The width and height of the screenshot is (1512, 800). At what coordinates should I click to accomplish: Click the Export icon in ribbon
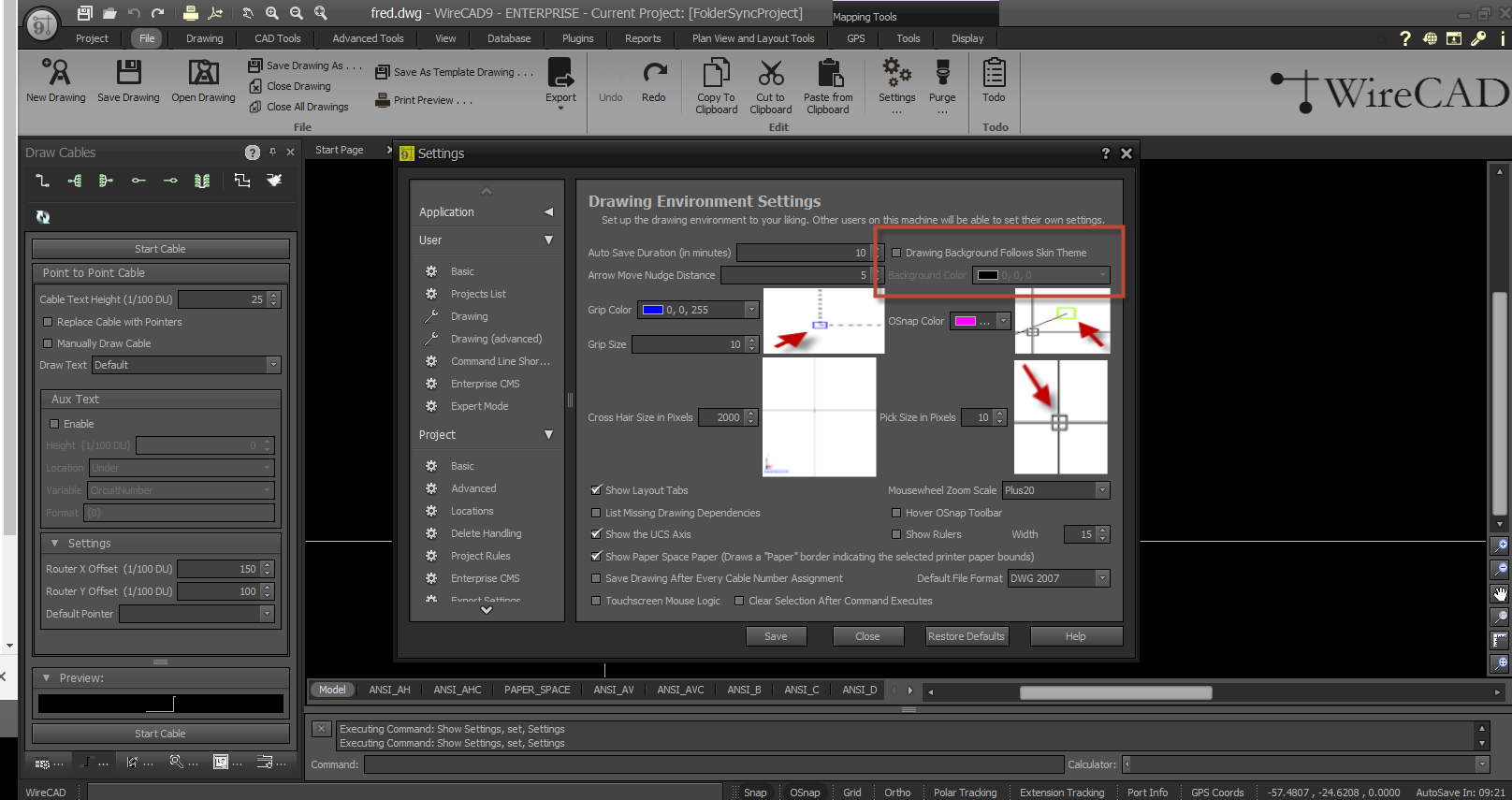(x=560, y=72)
